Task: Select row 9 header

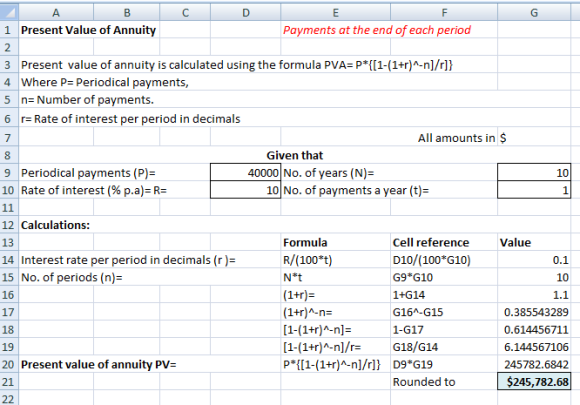Action: [9, 173]
